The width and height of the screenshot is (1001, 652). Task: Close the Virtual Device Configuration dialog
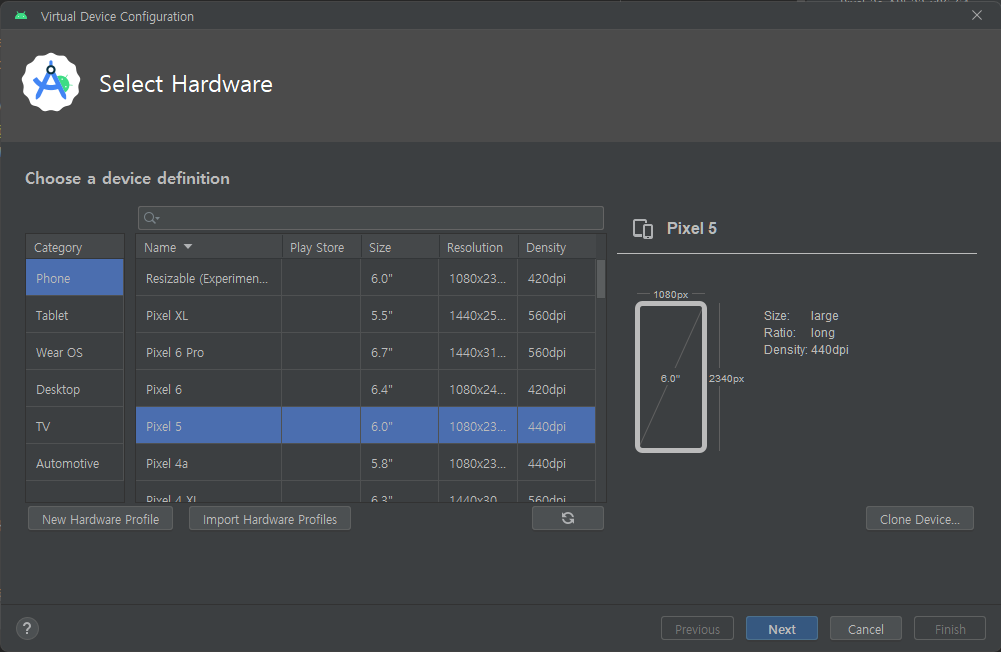tap(977, 15)
